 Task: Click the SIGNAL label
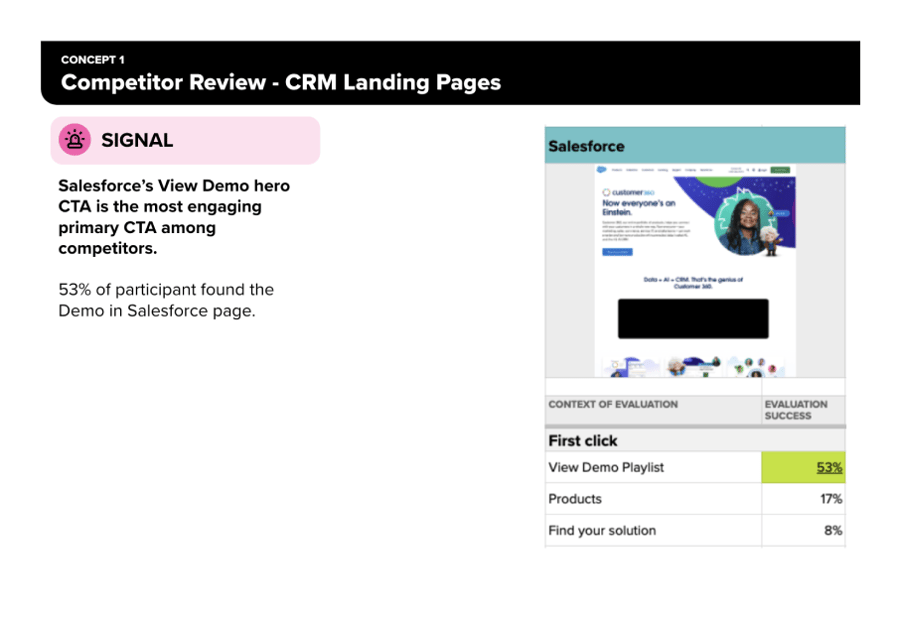point(137,140)
